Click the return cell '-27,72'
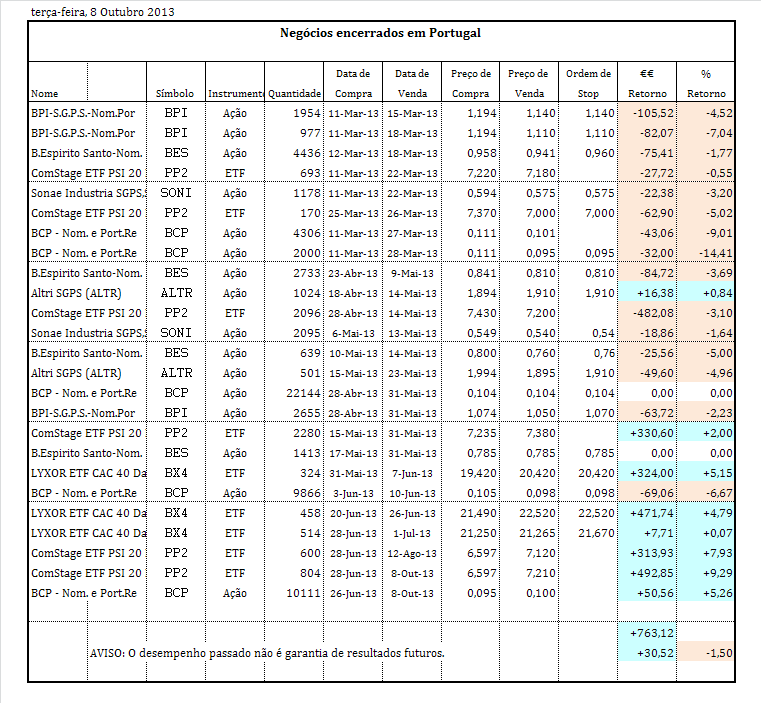 [656, 173]
